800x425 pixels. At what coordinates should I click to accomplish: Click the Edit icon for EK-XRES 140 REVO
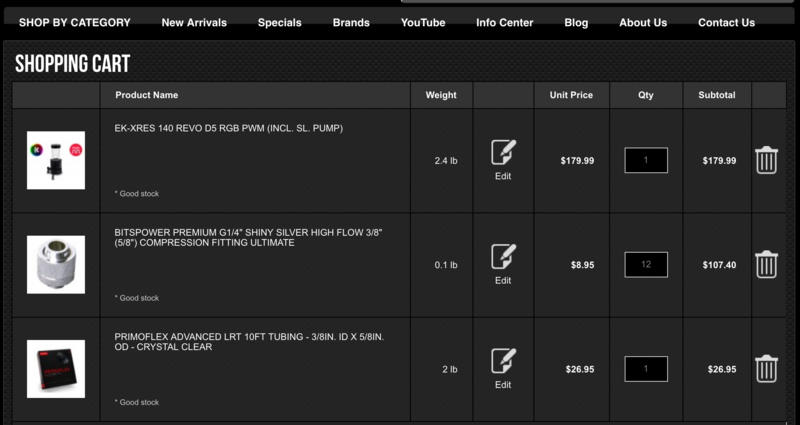(503, 160)
